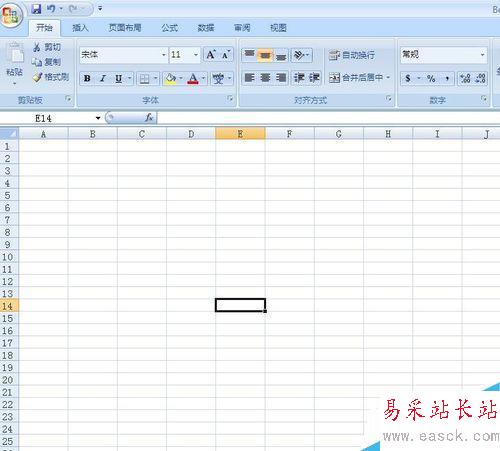Open the Office button menu
500x451 pixels.
(x=11, y=15)
